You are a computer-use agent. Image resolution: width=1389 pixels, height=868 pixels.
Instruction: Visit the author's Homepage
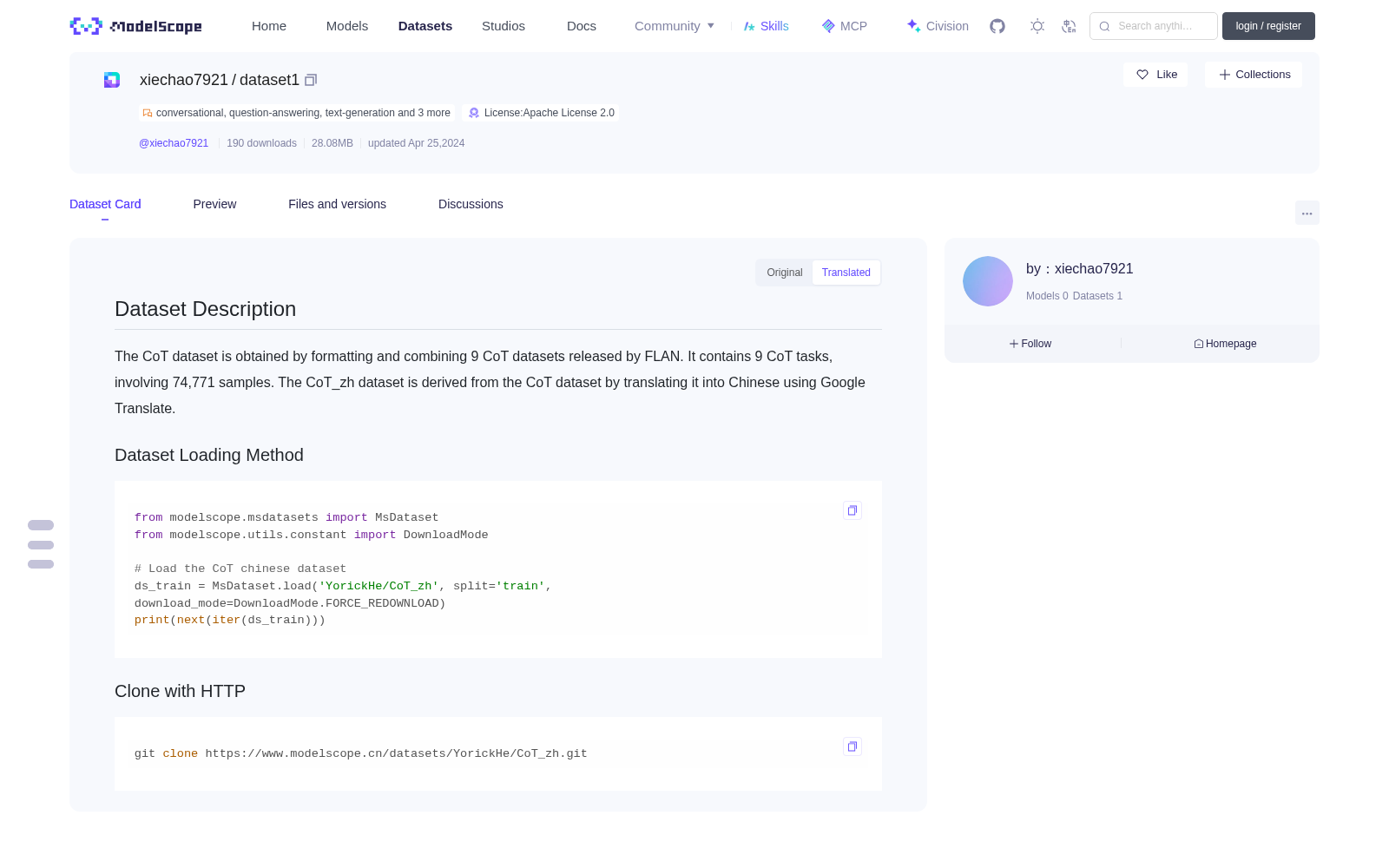tap(1225, 344)
